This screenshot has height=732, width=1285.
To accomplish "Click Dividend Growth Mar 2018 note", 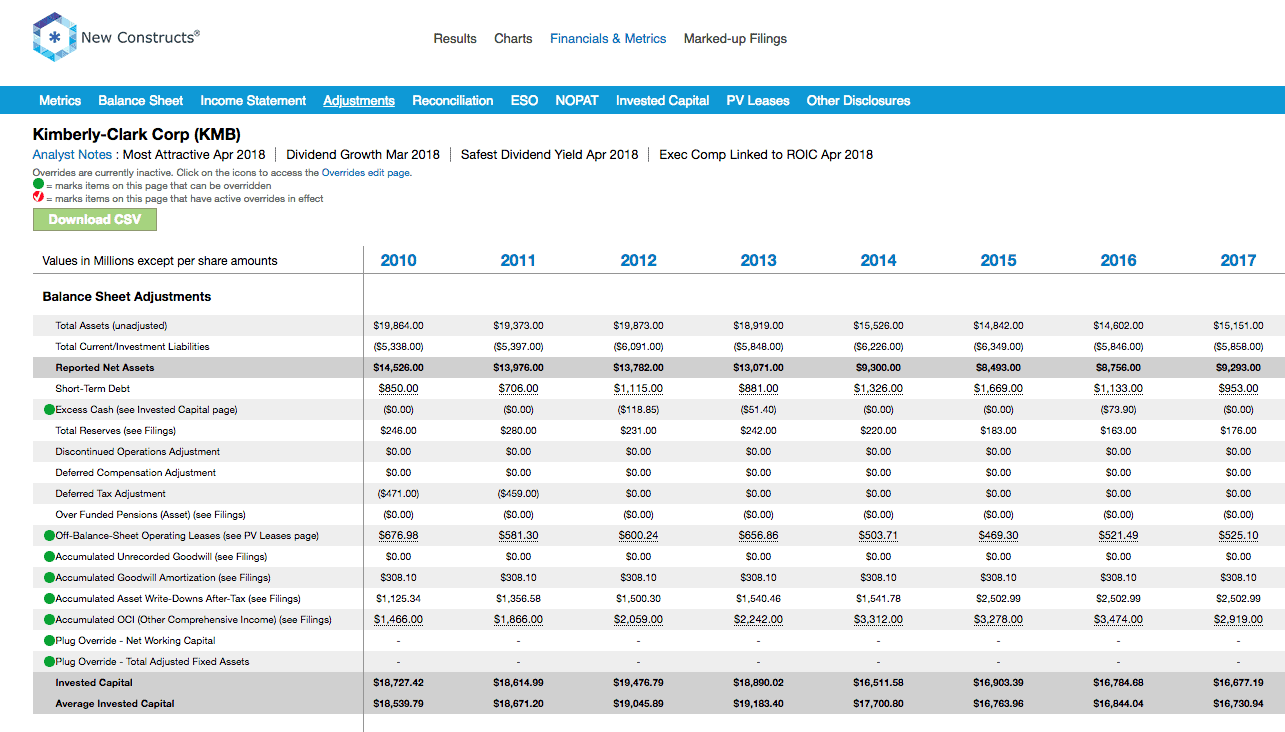I will pos(363,155).
